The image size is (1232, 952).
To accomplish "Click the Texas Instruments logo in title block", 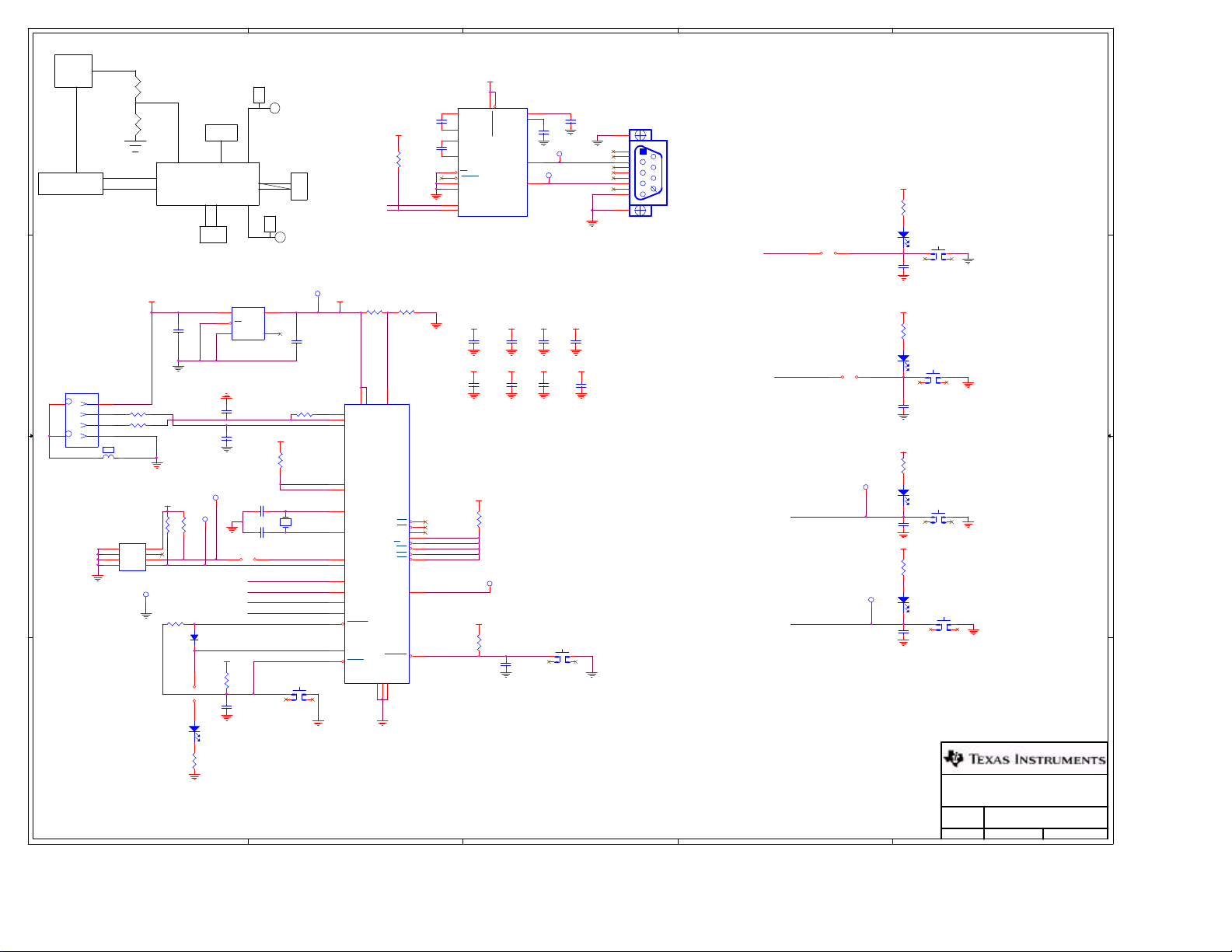I will point(1024,758).
